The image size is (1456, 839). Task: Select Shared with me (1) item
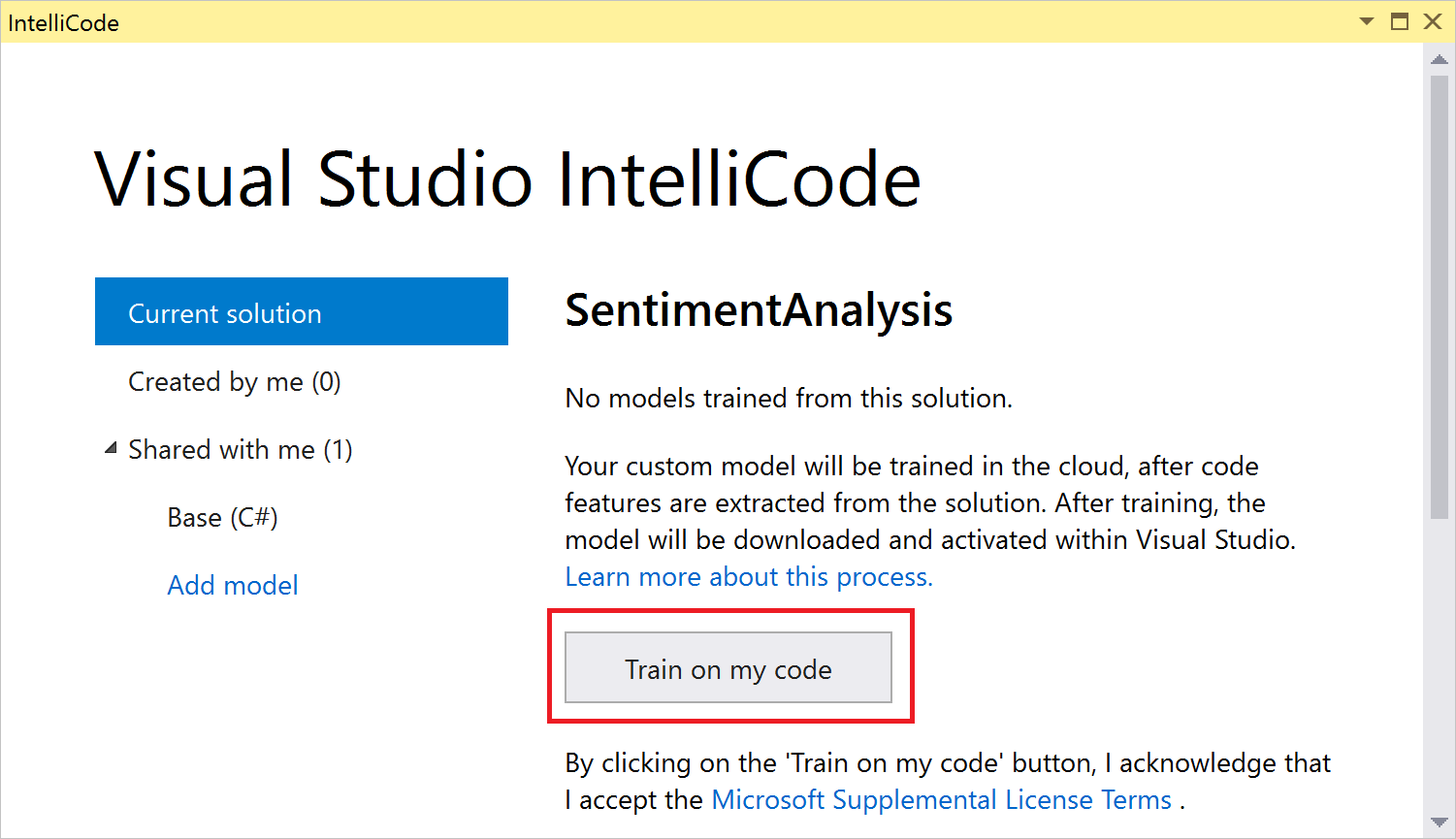click(241, 450)
